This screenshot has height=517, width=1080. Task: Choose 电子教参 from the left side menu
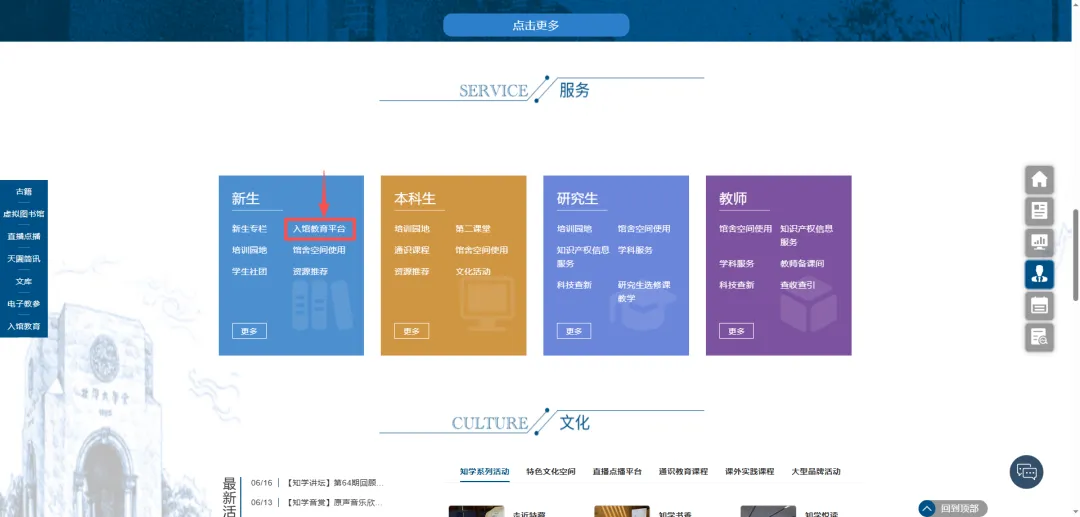point(24,304)
